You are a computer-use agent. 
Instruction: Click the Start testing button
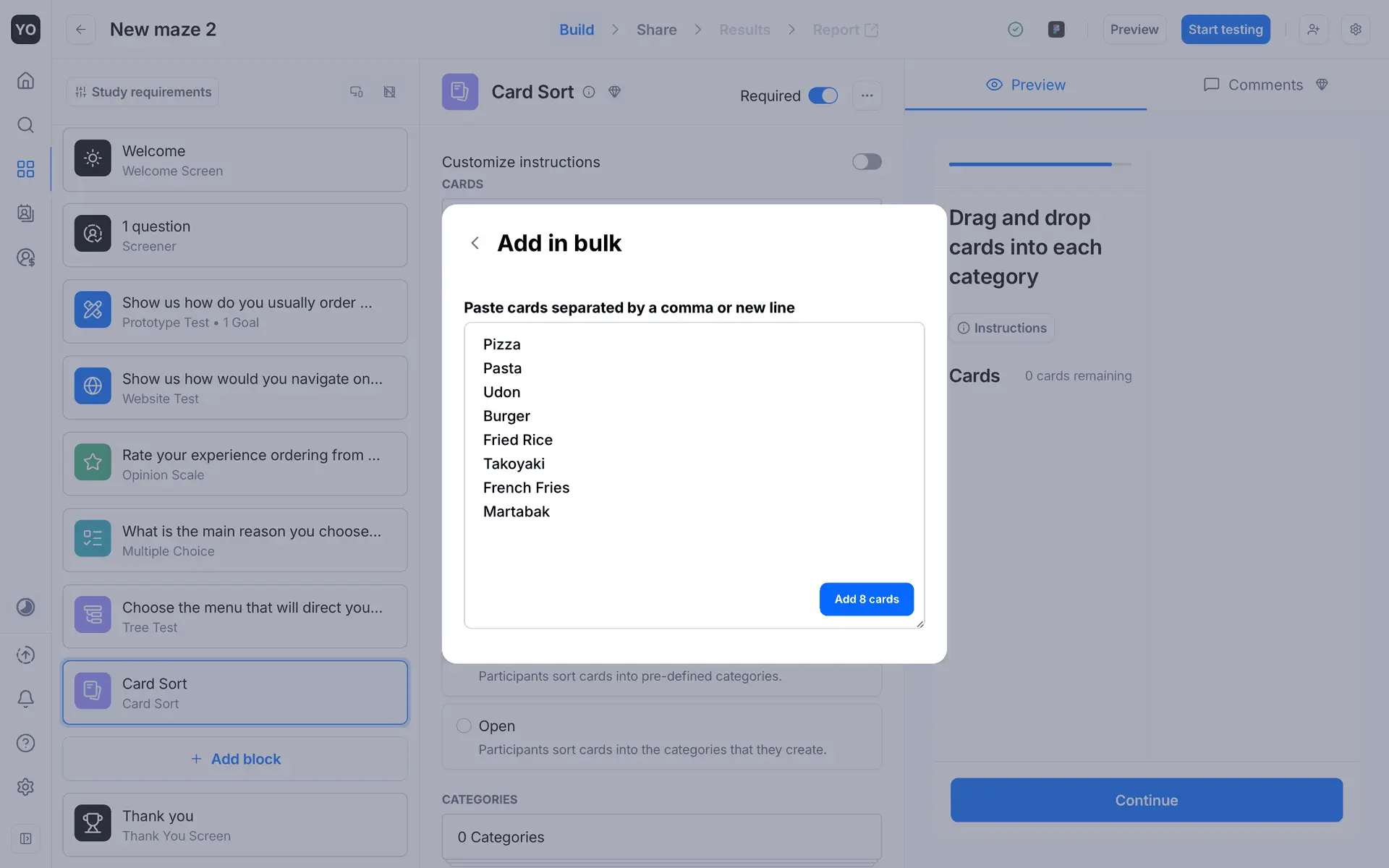[1225, 30]
